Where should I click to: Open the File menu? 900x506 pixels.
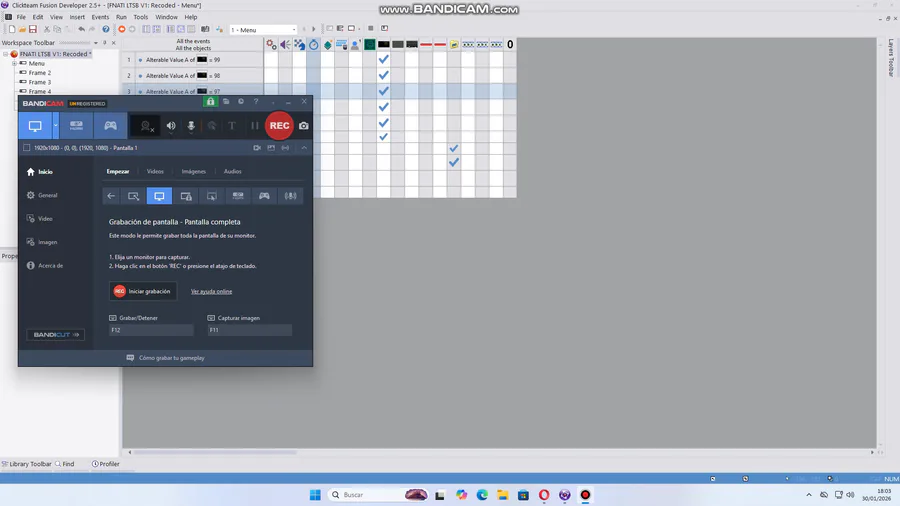pyautogui.click(x=21, y=17)
